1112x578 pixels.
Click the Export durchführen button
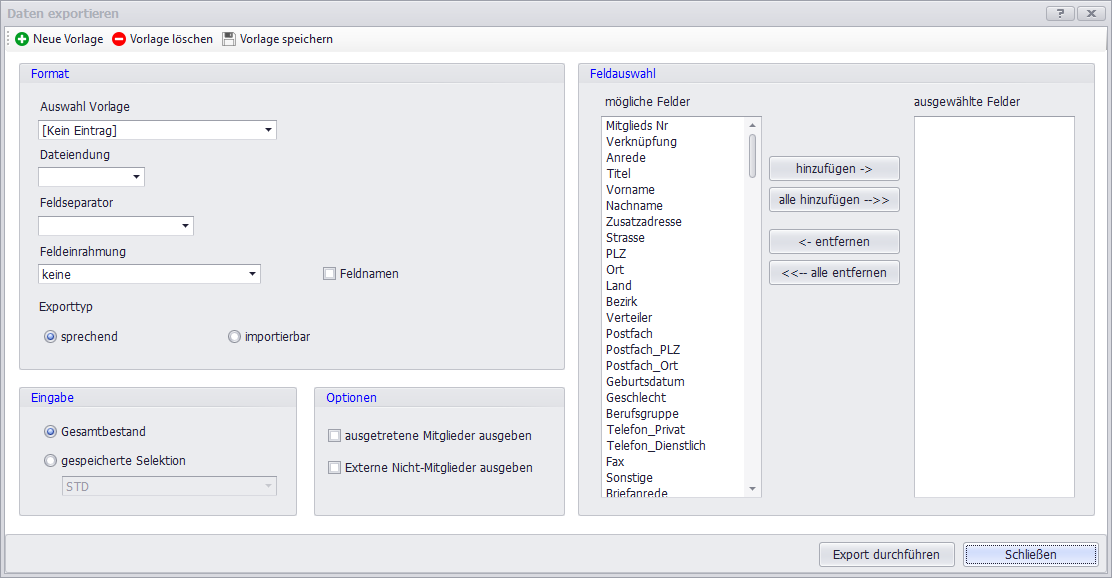pos(886,555)
